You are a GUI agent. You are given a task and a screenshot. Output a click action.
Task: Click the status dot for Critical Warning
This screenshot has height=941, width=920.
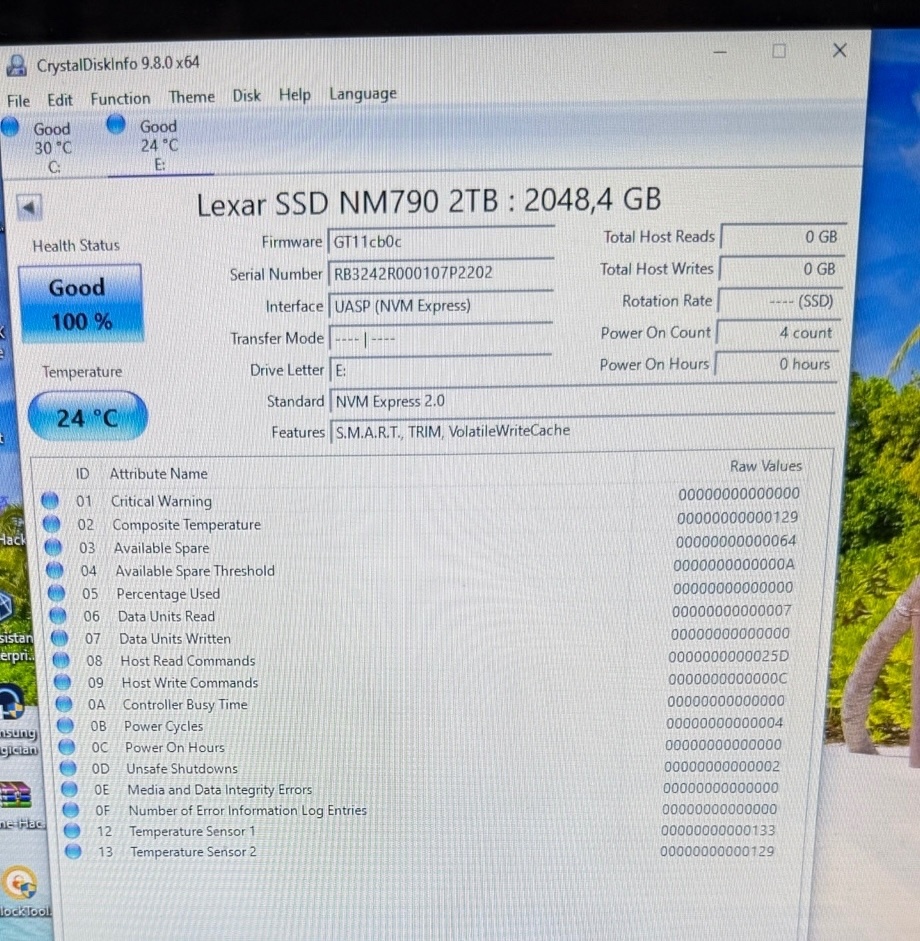50,500
